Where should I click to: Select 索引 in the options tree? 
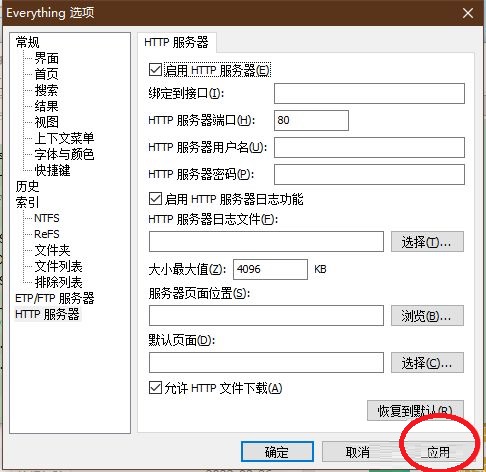(x=27, y=202)
